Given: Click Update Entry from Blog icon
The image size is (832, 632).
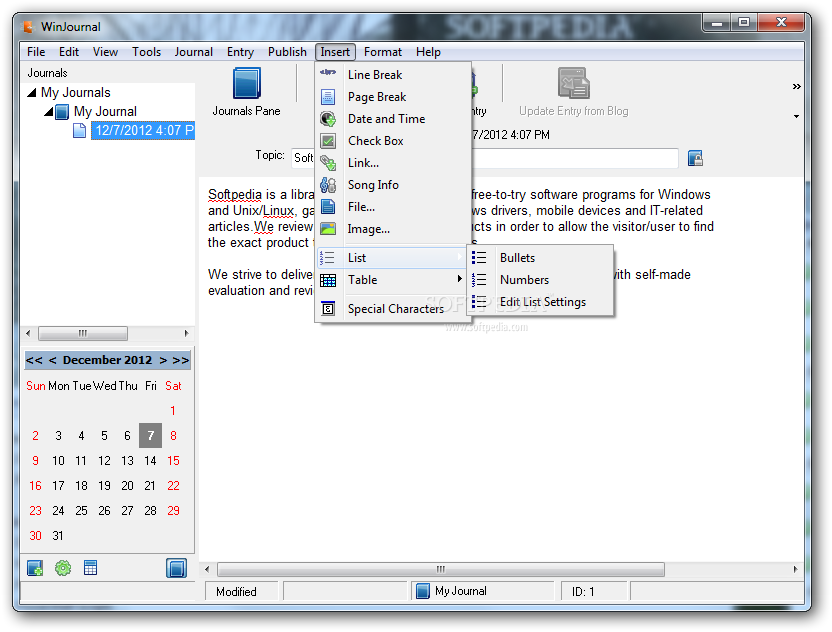Looking at the screenshot, I should click(573, 83).
